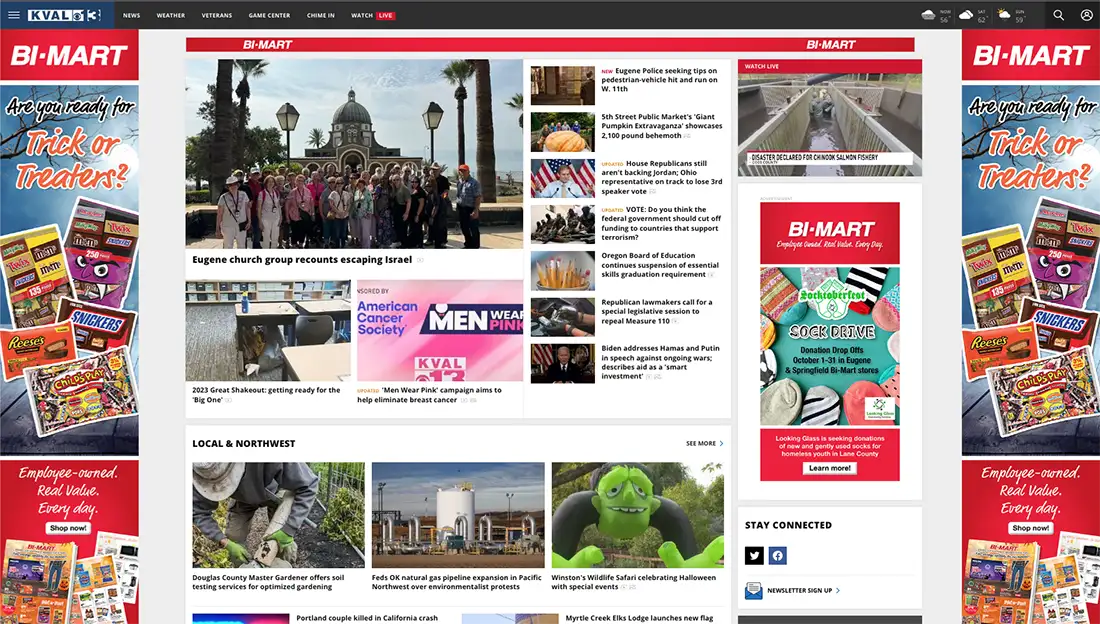Open Republican lawmakers Measure 110 story
Image resolution: width=1100 pixels, height=624 pixels.
click(x=657, y=312)
